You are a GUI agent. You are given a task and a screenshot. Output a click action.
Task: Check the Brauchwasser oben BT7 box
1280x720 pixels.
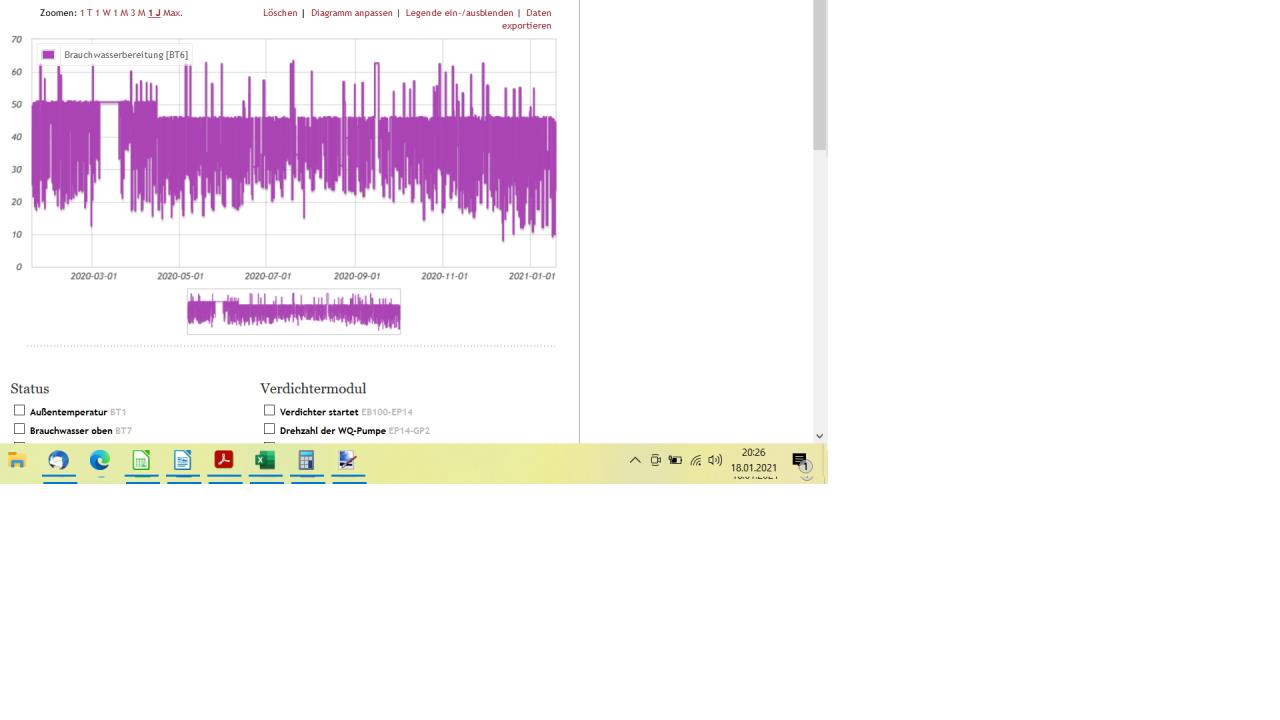pyautogui.click(x=19, y=429)
